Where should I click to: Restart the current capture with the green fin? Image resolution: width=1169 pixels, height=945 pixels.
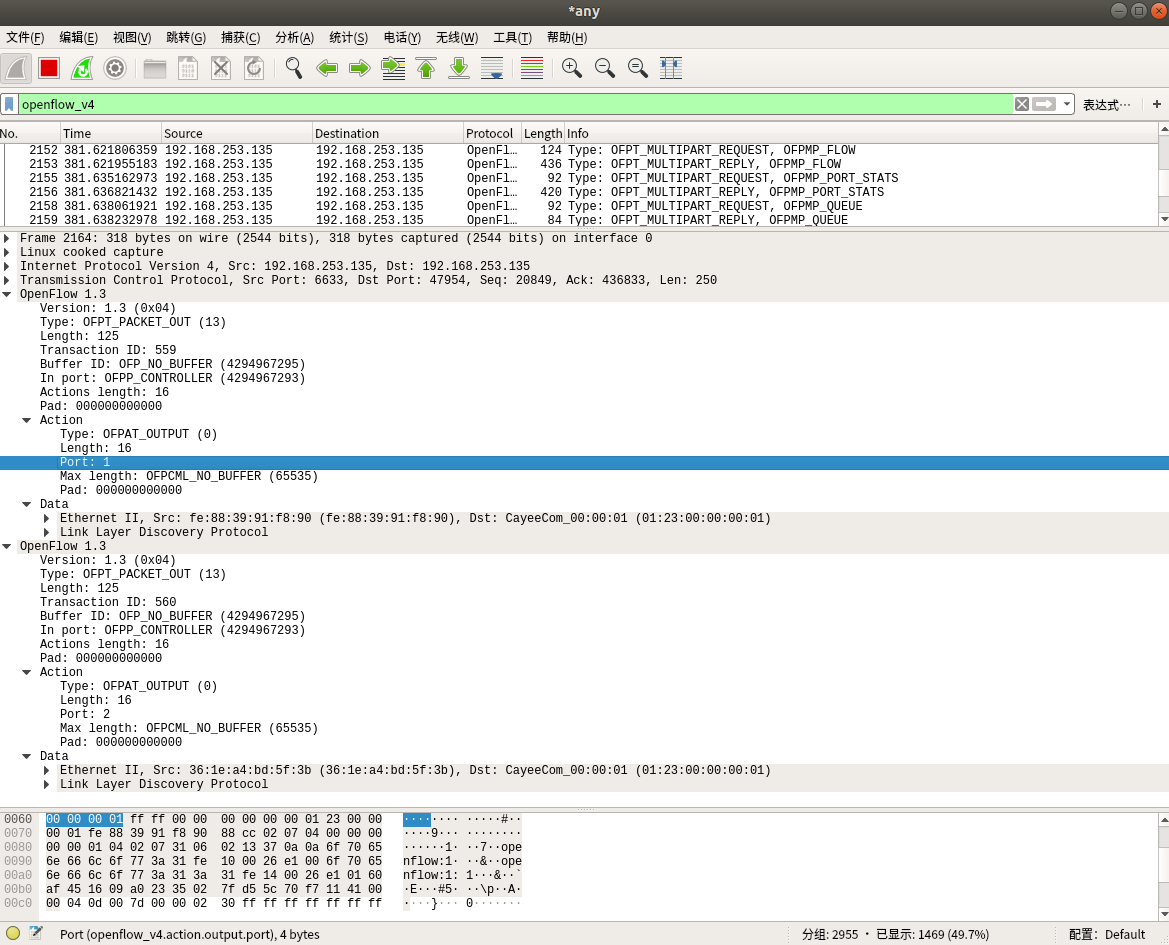[82, 69]
